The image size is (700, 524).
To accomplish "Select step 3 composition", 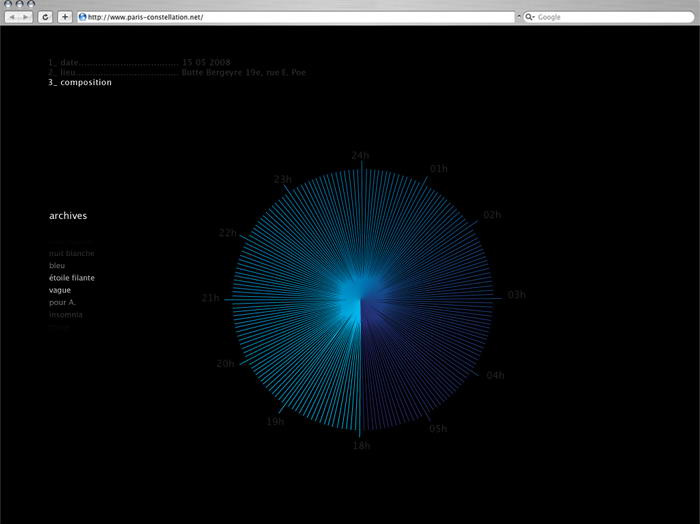I will coord(80,82).
